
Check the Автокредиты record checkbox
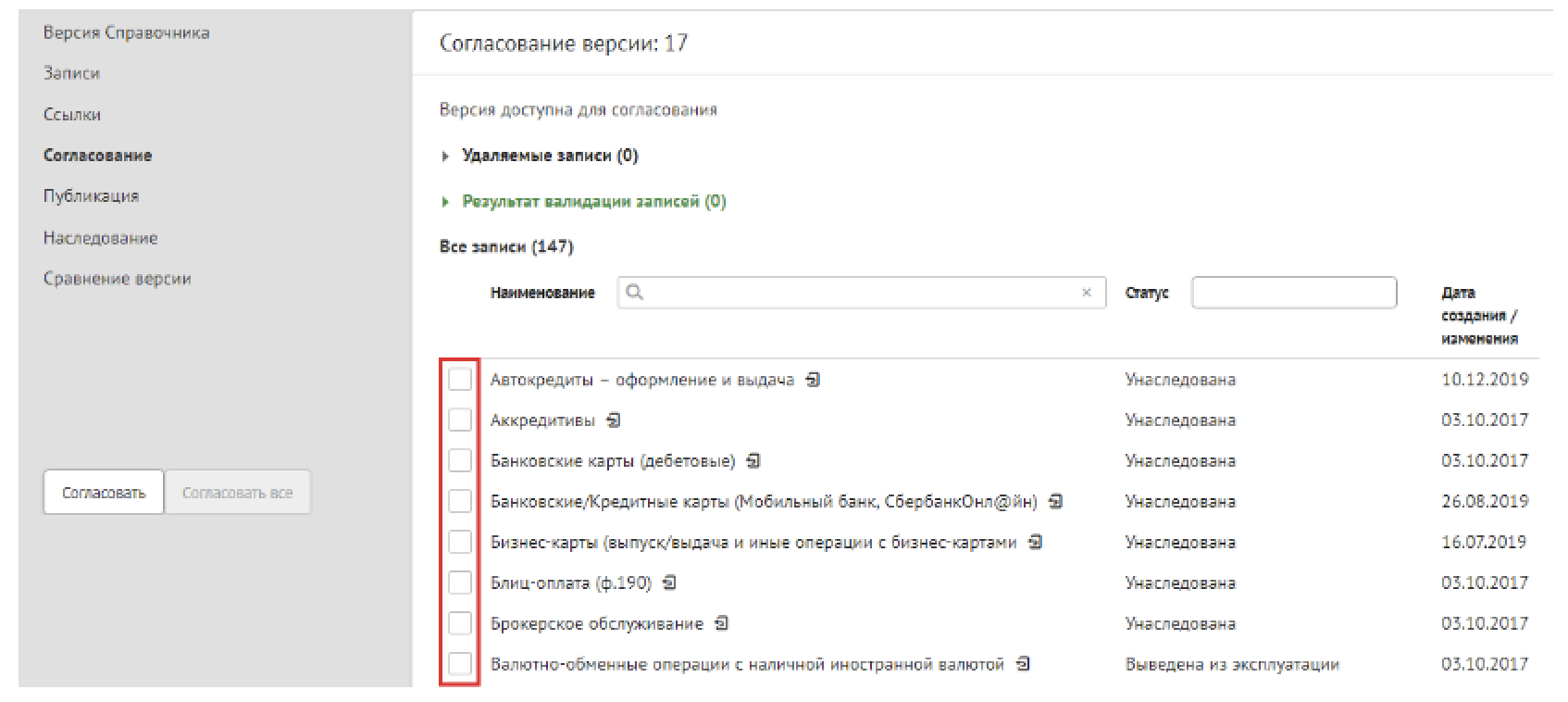[x=460, y=380]
